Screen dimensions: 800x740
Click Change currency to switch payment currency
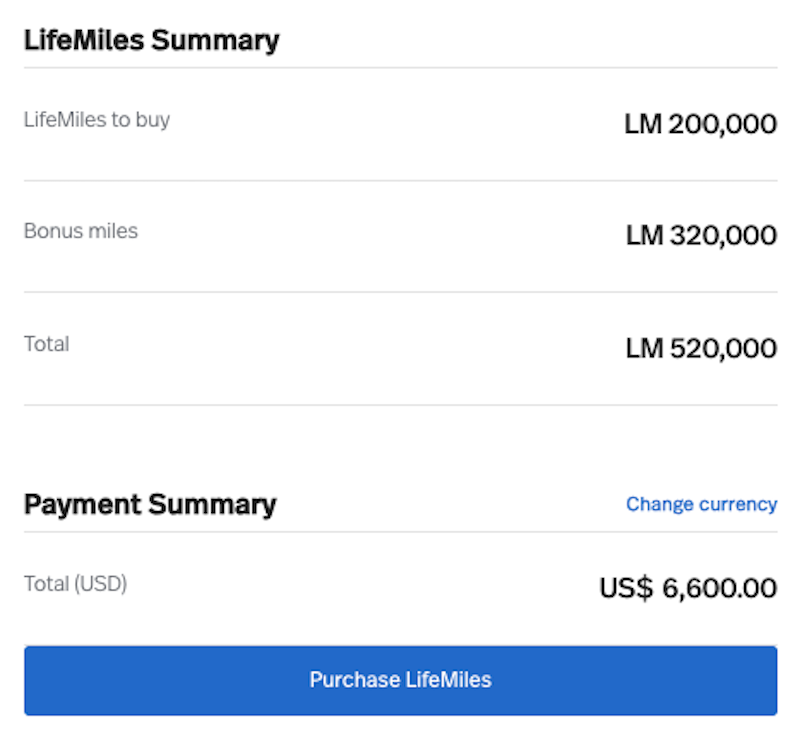701,504
